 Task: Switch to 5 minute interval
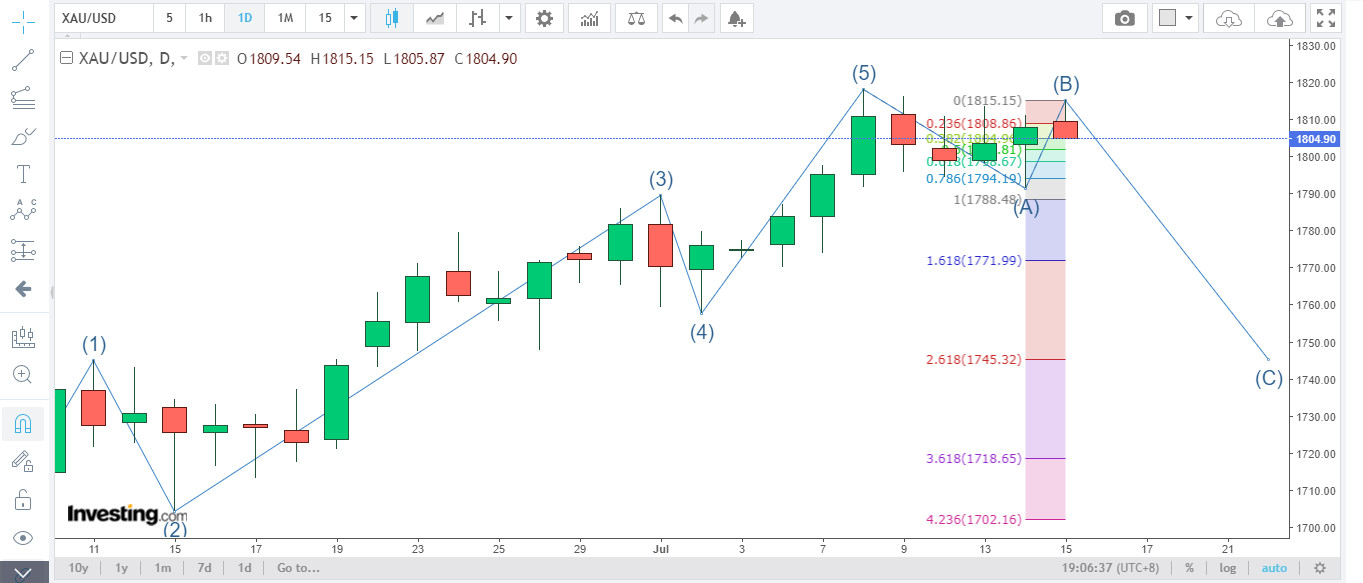tap(169, 18)
